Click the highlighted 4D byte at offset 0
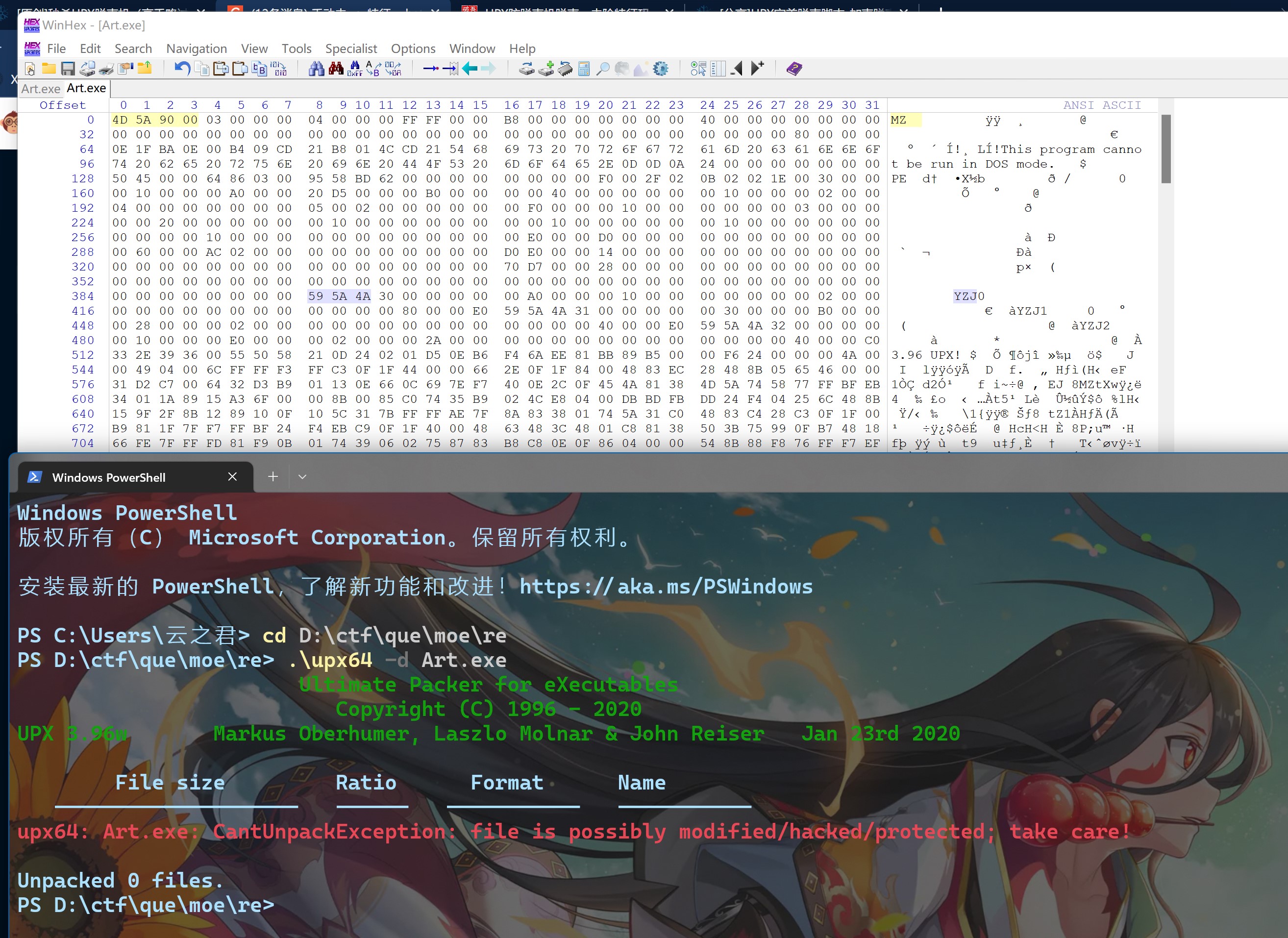The width and height of the screenshot is (1288, 938). point(120,120)
